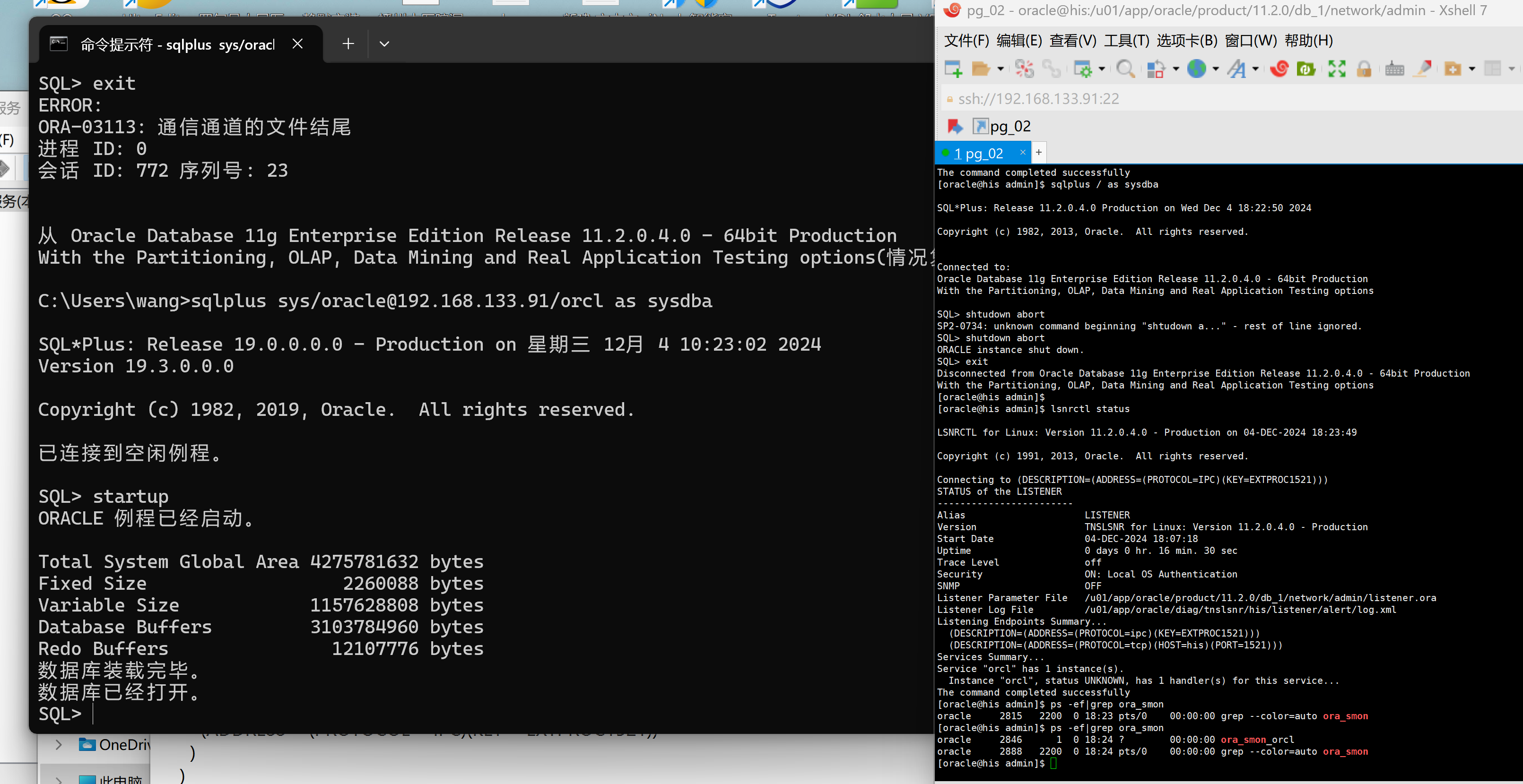
Task: Open the command prompt tab dropdown chevron
Action: coord(384,44)
